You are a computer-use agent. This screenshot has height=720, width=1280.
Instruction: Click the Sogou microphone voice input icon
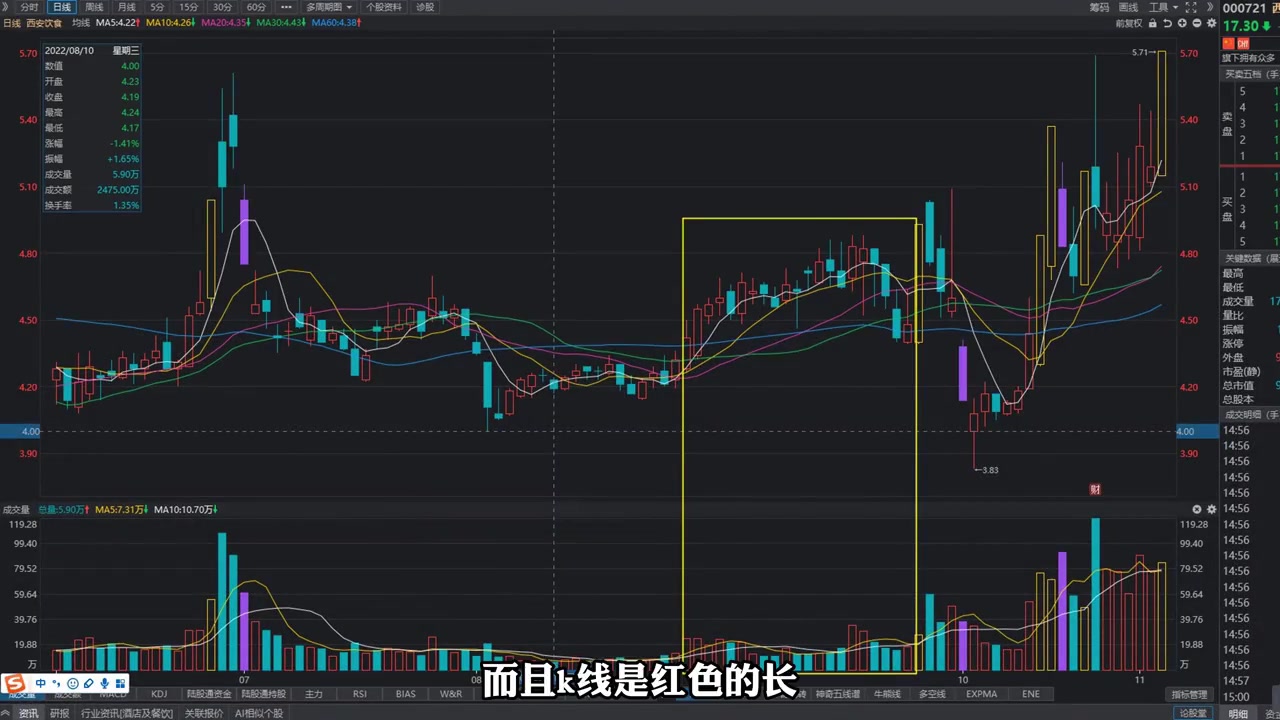tap(104, 684)
